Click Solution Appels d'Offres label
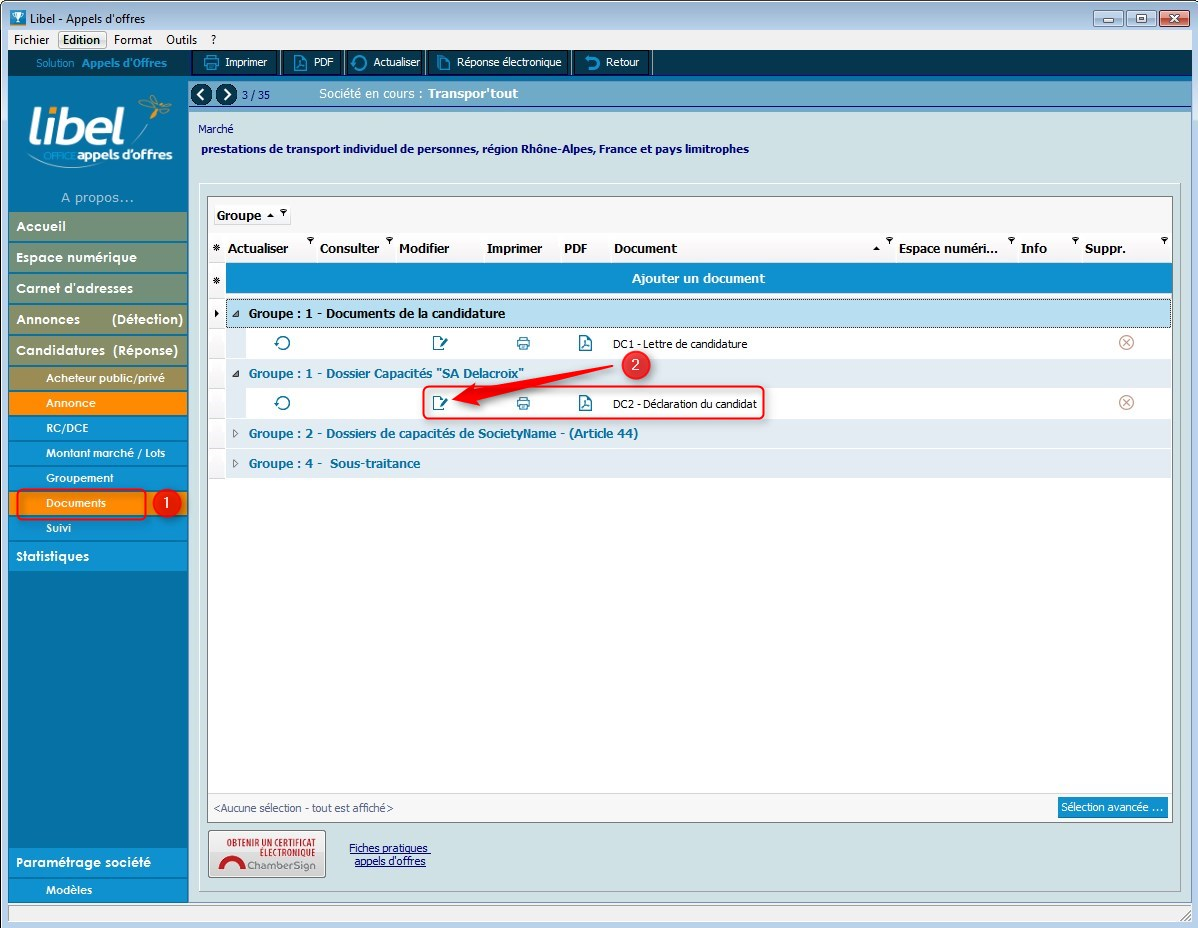The image size is (1198, 928). click(101, 63)
